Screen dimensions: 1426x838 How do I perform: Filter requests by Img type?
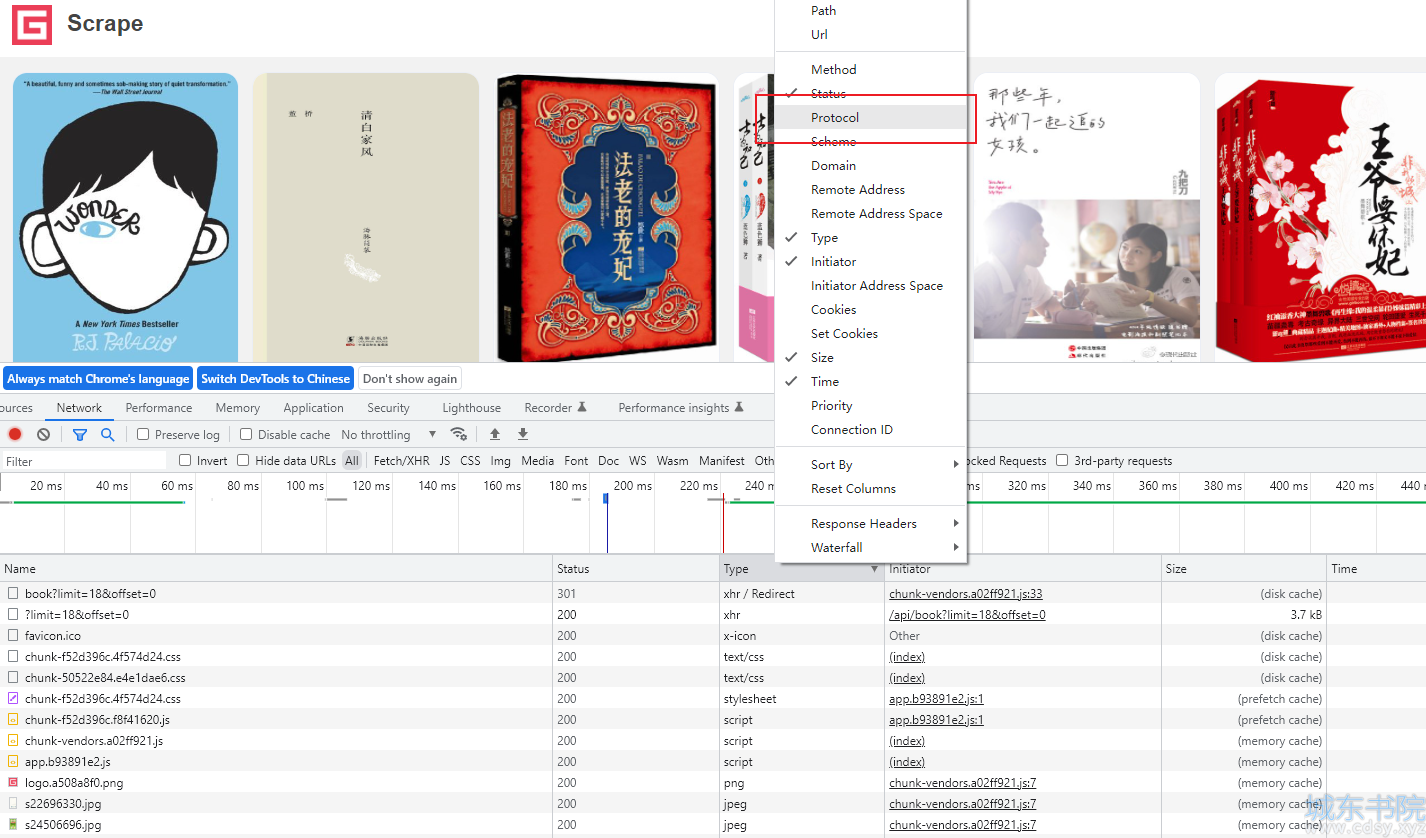pyautogui.click(x=500, y=460)
